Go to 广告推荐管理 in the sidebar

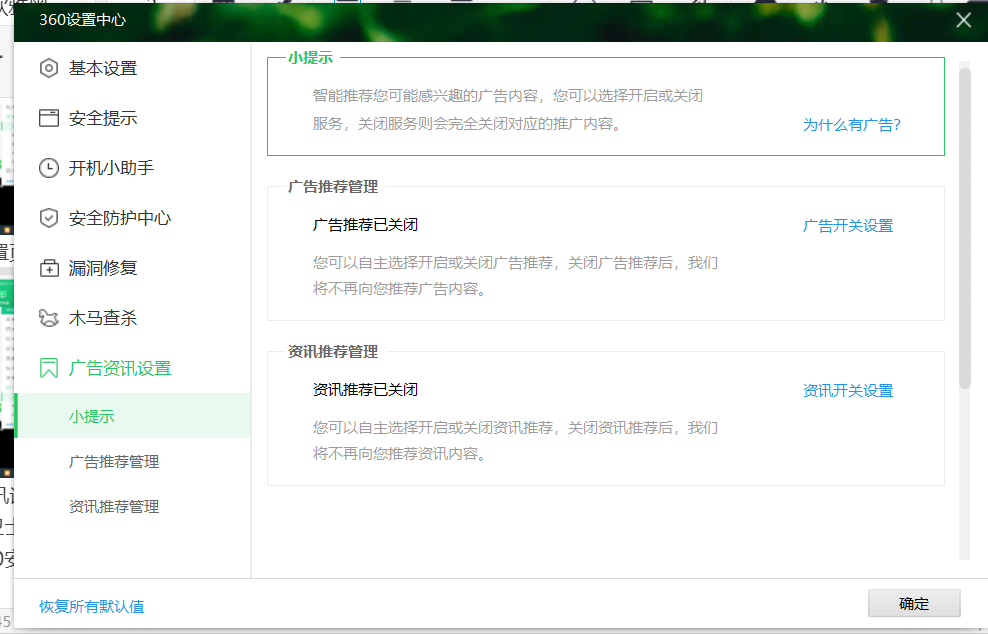point(114,462)
